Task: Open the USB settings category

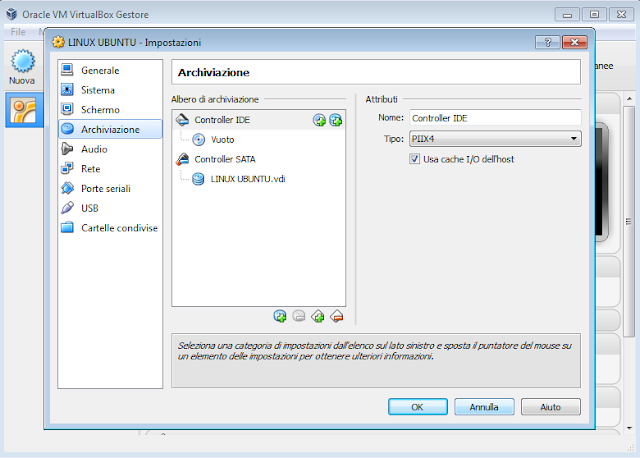Action: click(110, 208)
